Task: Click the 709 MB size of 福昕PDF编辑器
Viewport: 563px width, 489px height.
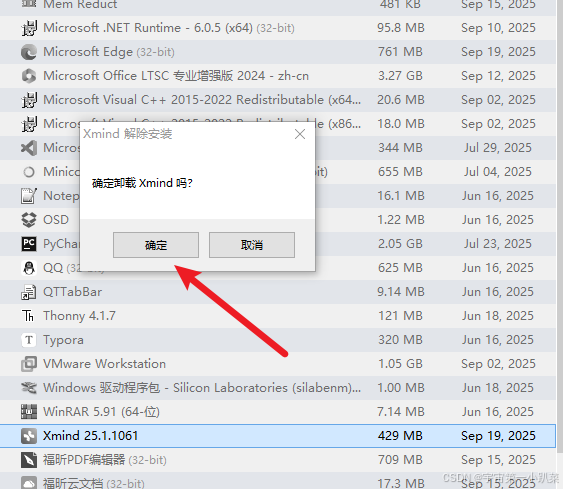Action: tap(400, 460)
